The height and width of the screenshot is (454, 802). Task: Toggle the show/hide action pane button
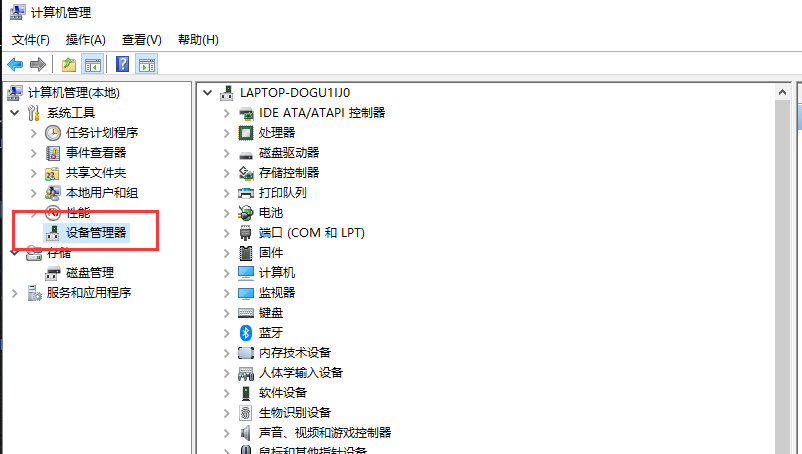(x=147, y=65)
